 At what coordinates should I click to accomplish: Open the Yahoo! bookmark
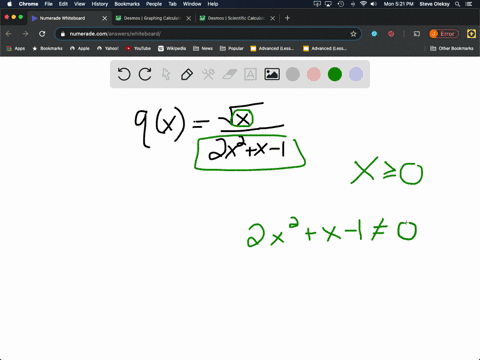click(108, 48)
